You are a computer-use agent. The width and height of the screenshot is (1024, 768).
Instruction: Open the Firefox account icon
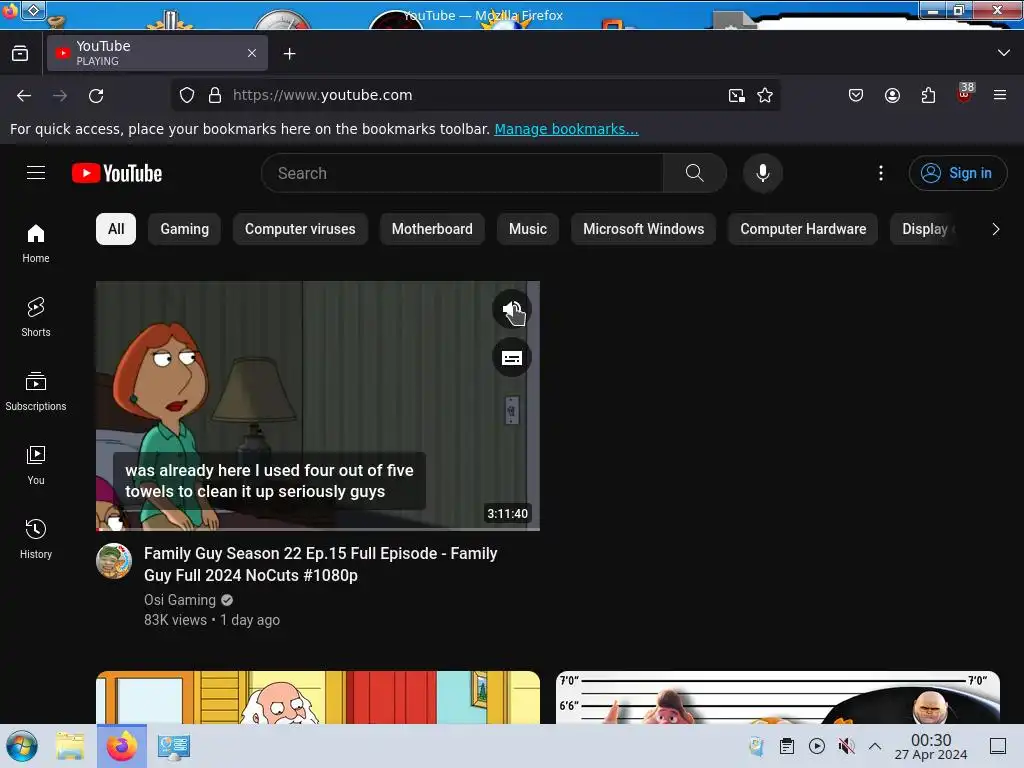coord(892,95)
